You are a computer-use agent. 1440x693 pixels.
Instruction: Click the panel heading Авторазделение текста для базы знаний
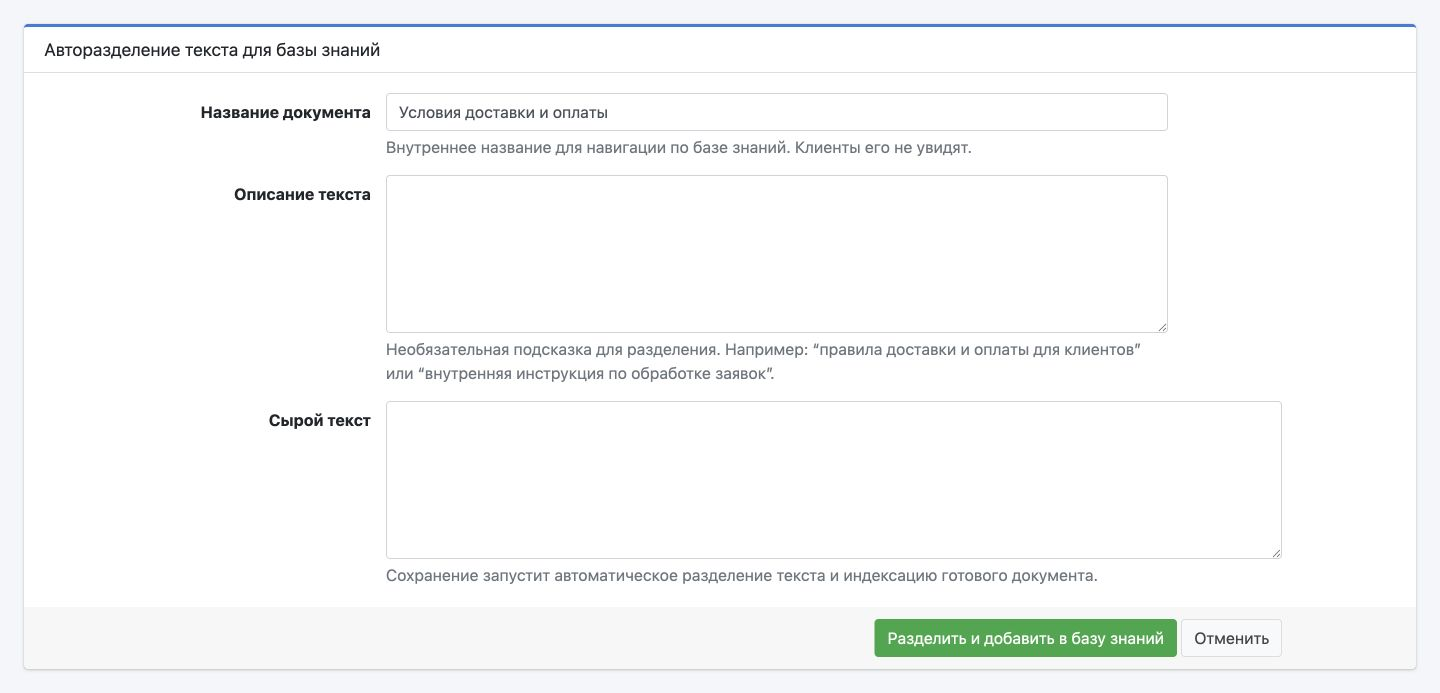(212, 49)
